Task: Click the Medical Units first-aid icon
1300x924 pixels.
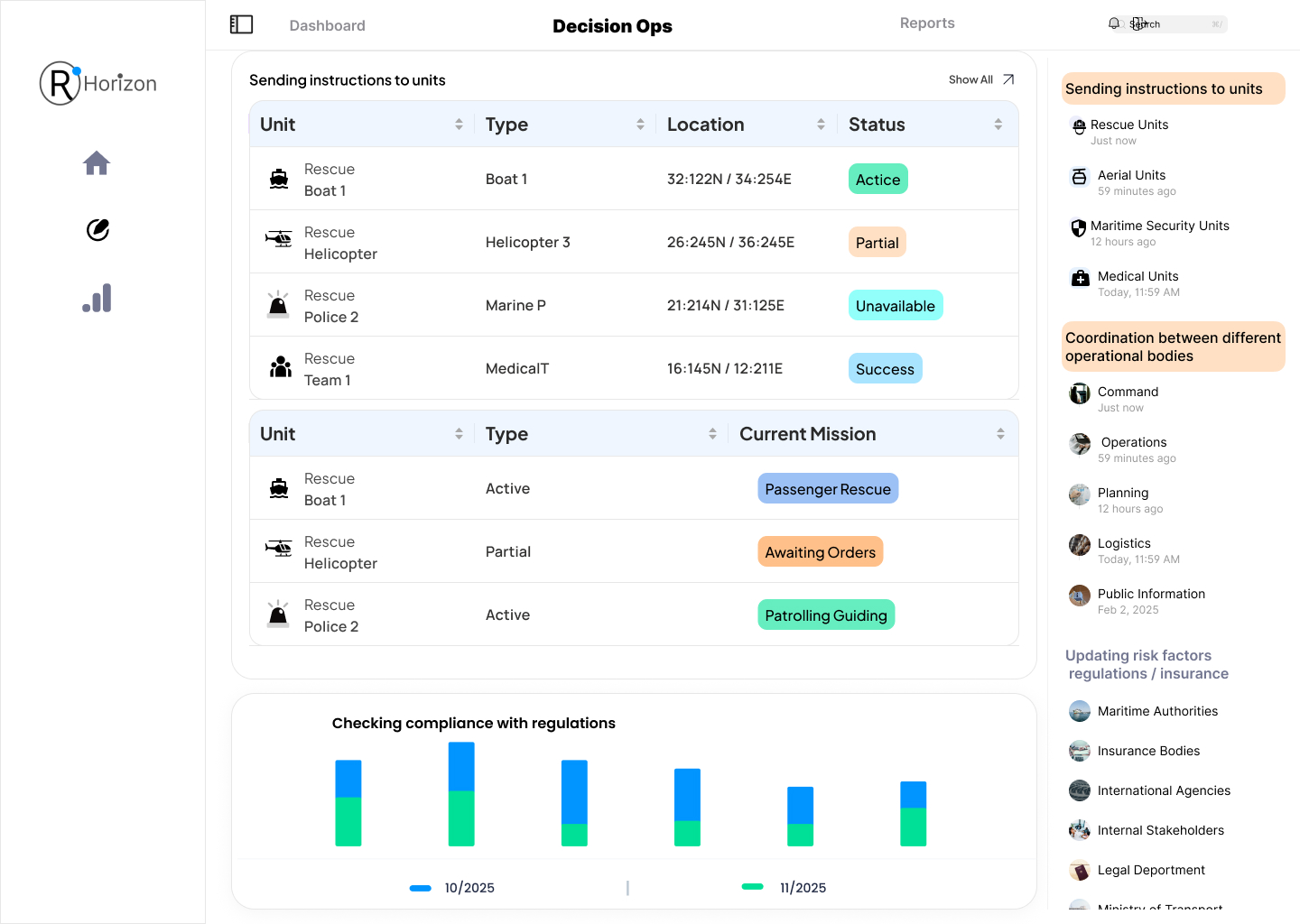Action: click(x=1080, y=278)
